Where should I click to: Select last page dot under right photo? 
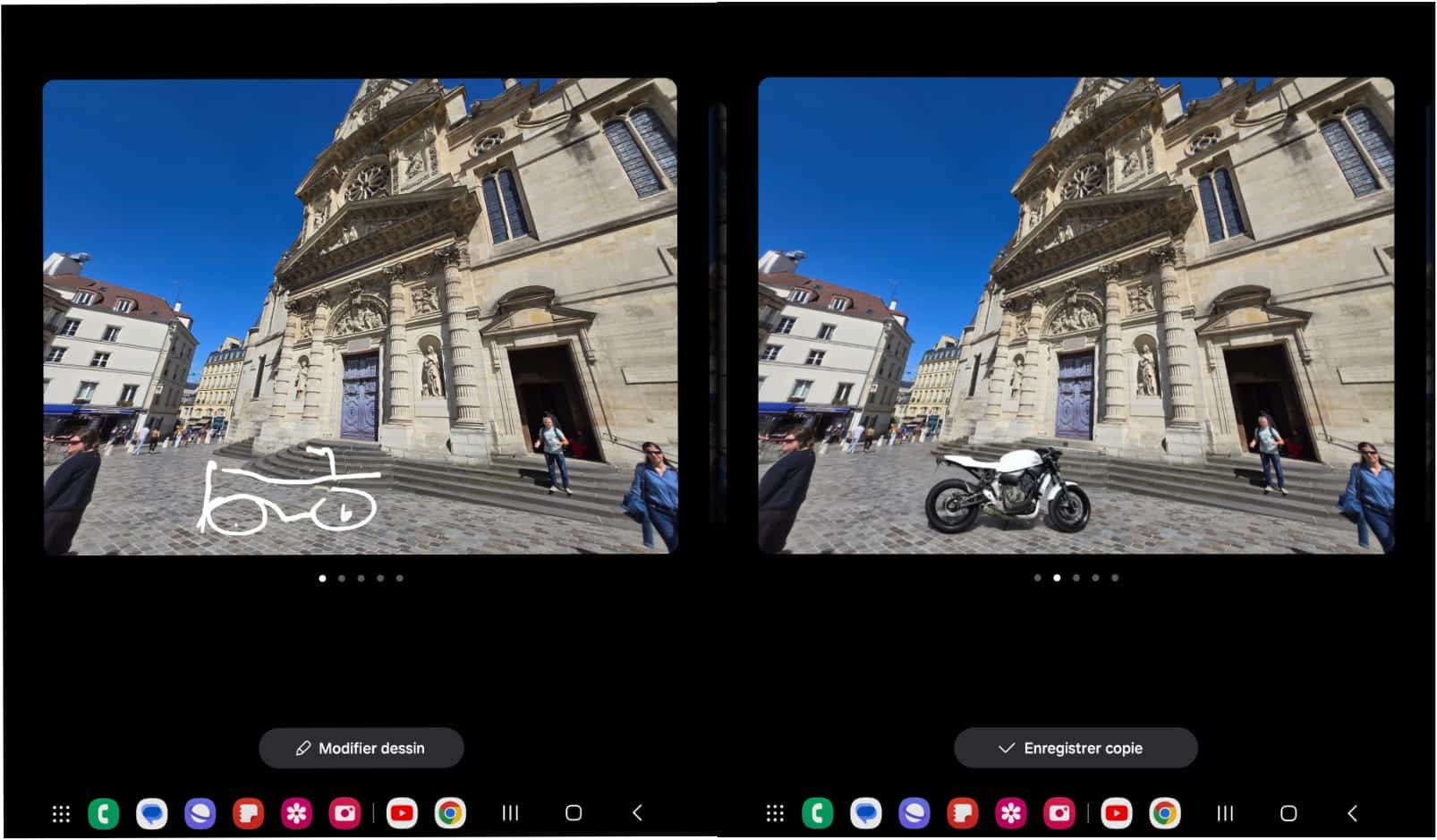[x=1115, y=578]
